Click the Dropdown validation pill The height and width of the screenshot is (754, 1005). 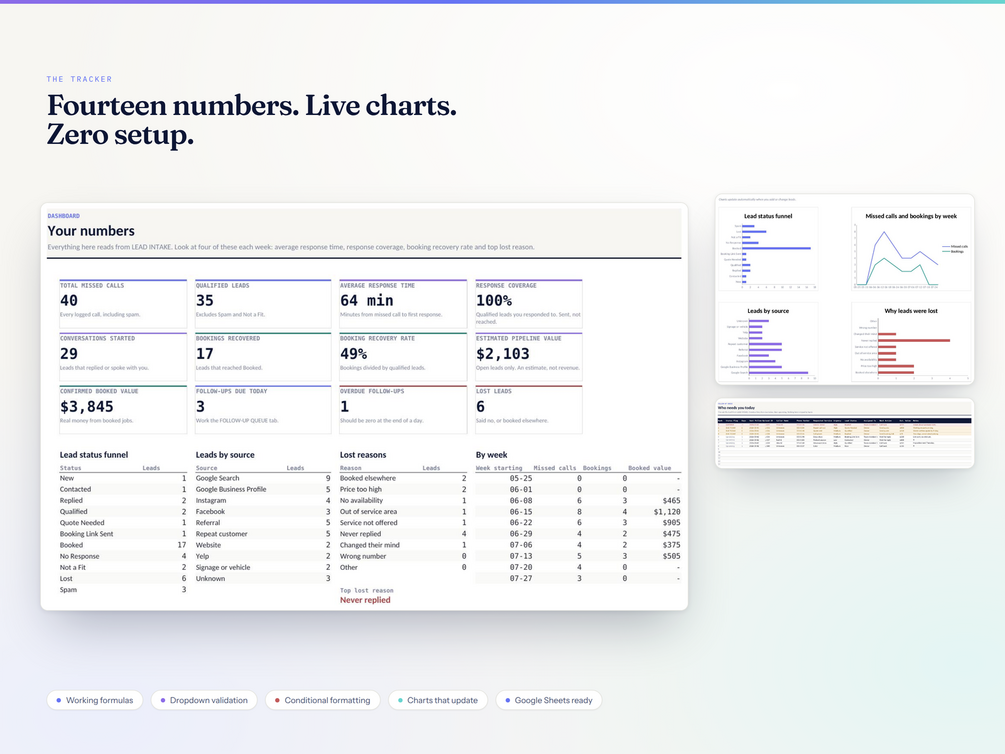click(x=204, y=700)
